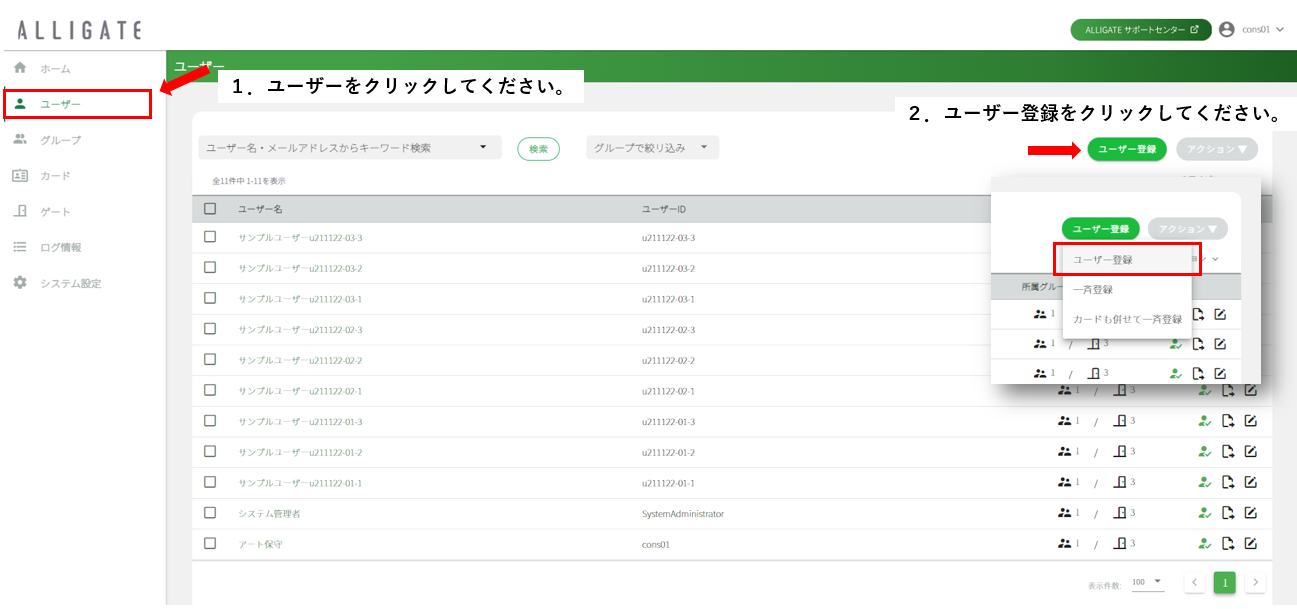Image resolution: width=1297 pixels, height=609 pixels.
Task: Expand the グループで絞り込み filter dropdown
Action: click(x=652, y=148)
